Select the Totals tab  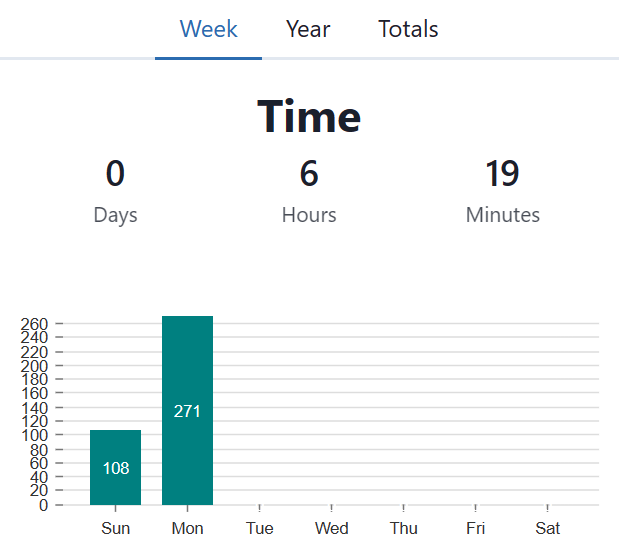pyautogui.click(x=408, y=29)
